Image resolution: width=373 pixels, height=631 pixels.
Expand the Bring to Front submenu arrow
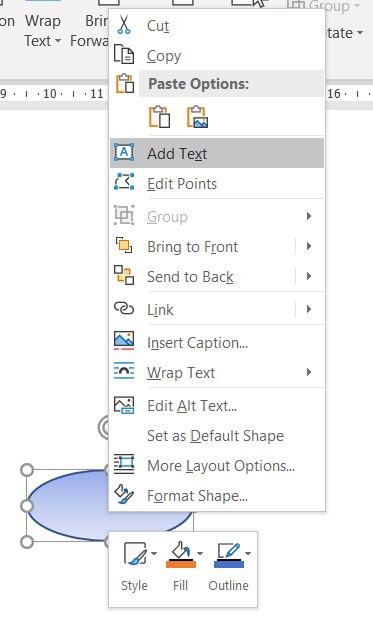click(309, 246)
